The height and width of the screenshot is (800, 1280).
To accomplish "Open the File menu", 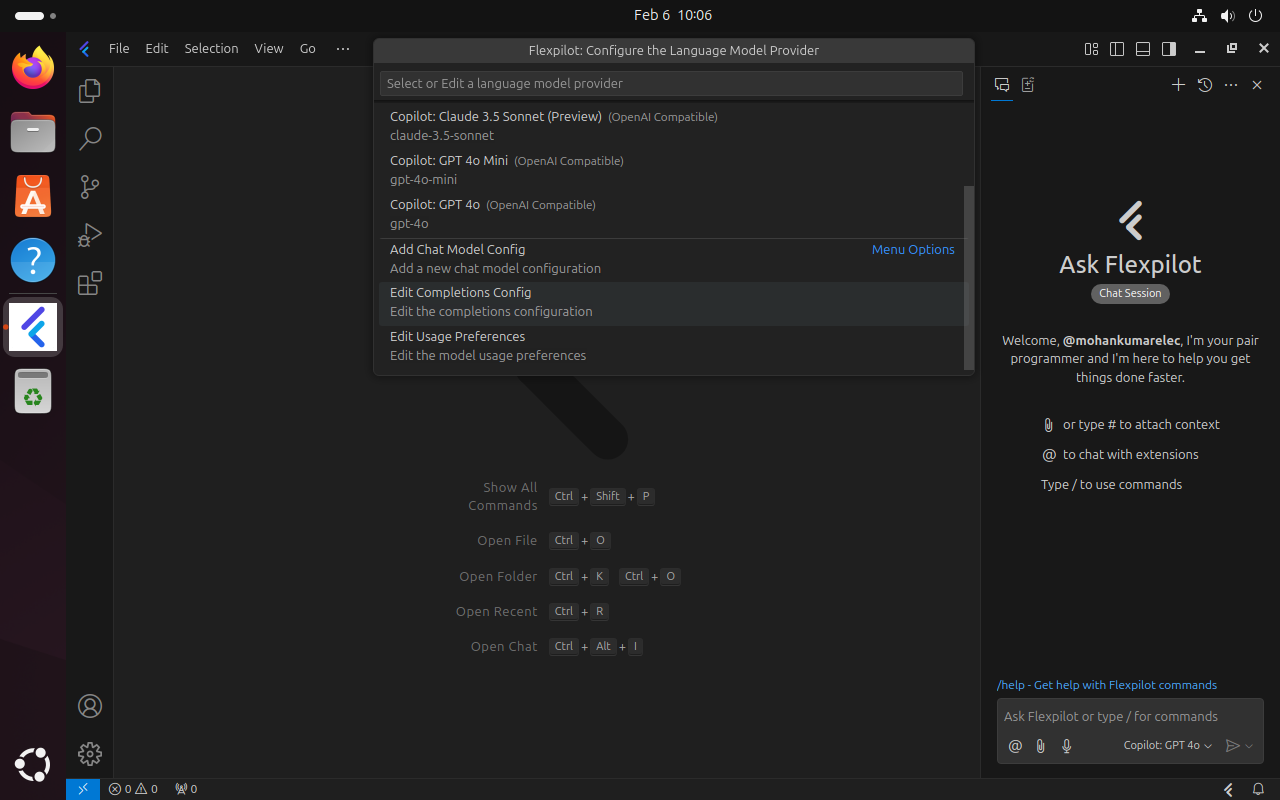I will 119,47.
